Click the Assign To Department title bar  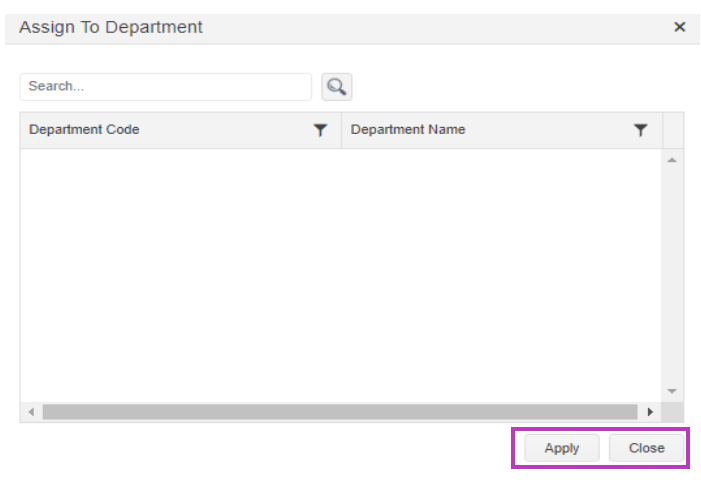pos(352,29)
